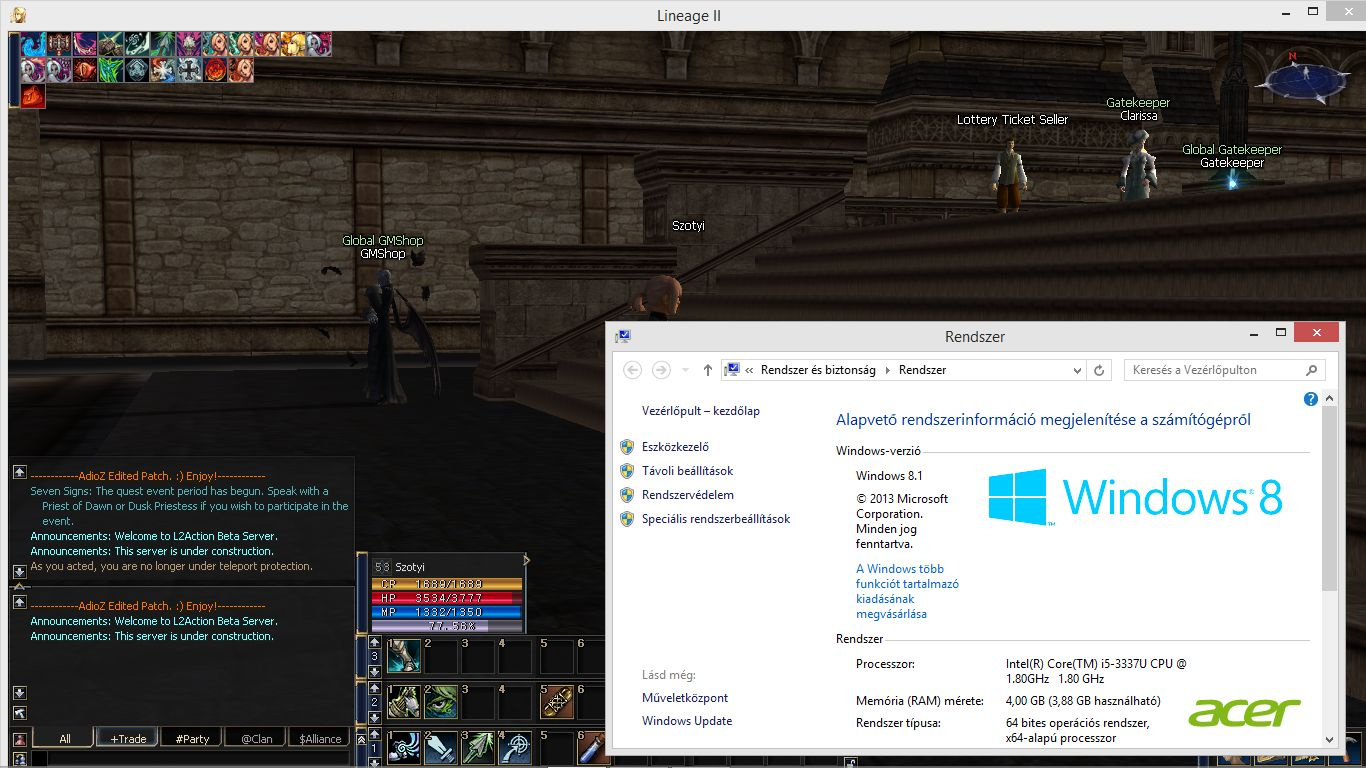Screen dimensions: 1366x768
Task: Collapse the extra shortcut bars with the double chevron
Action: point(361,739)
